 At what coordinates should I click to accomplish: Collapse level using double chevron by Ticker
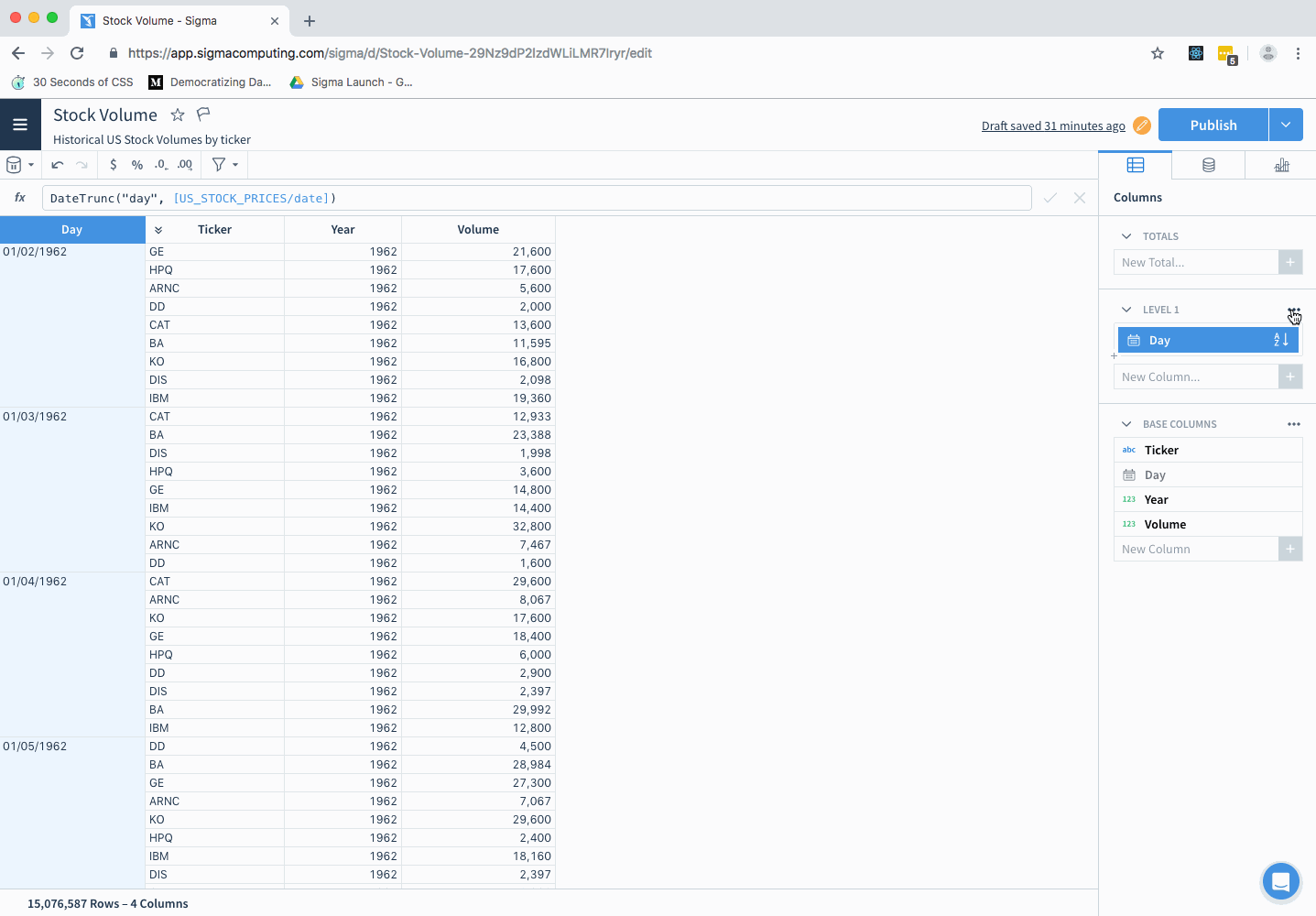coord(158,230)
